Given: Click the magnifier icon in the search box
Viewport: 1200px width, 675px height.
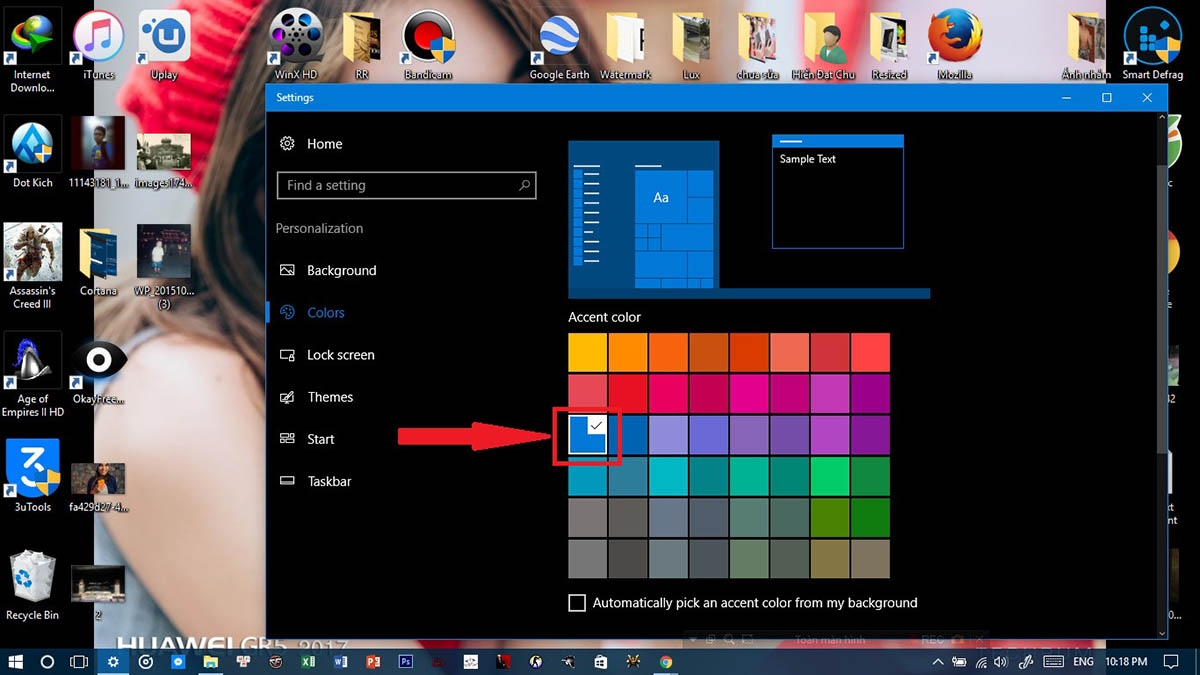Looking at the screenshot, I should point(524,185).
